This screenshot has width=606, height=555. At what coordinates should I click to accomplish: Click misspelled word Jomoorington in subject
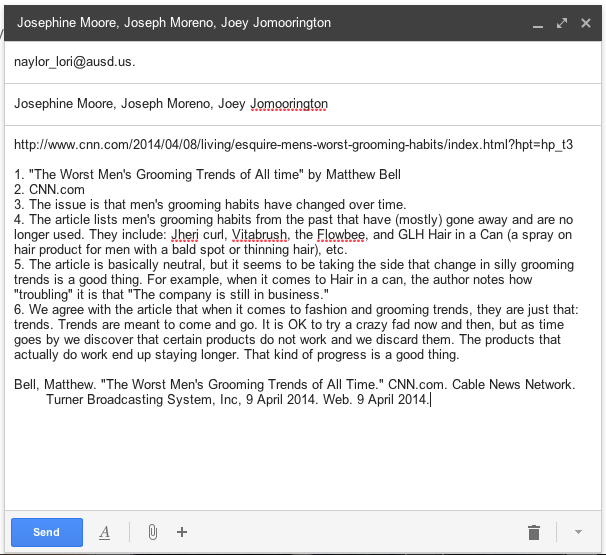(x=289, y=104)
